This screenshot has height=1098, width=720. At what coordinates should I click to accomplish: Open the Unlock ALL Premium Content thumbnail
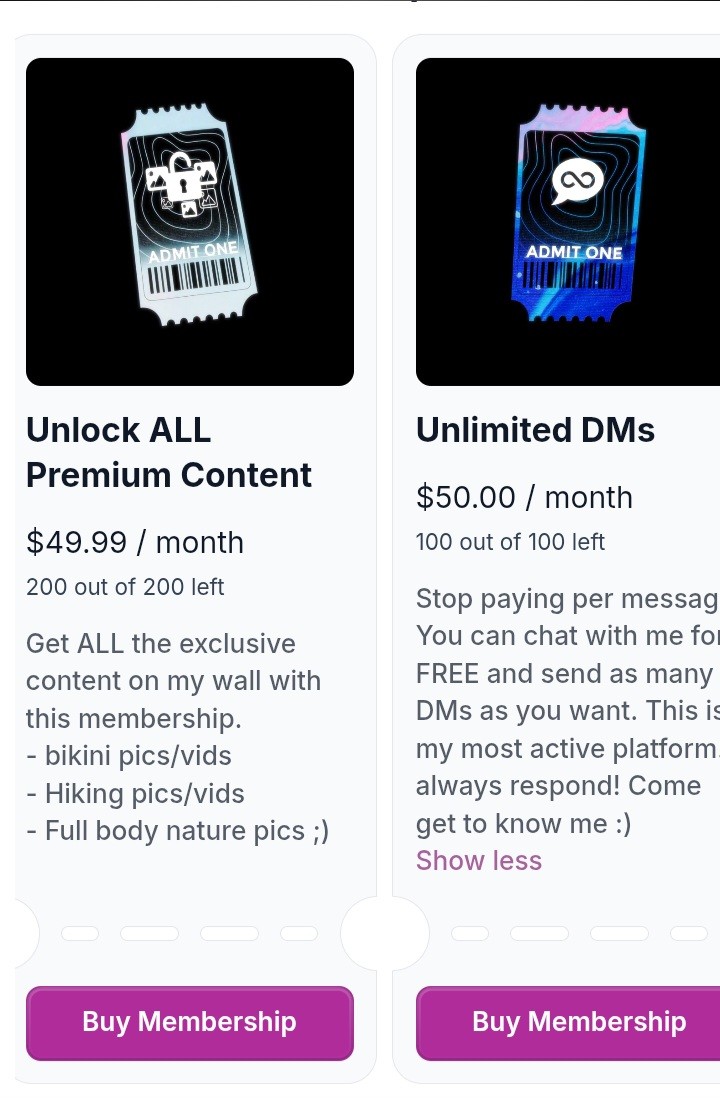[x=190, y=222]
